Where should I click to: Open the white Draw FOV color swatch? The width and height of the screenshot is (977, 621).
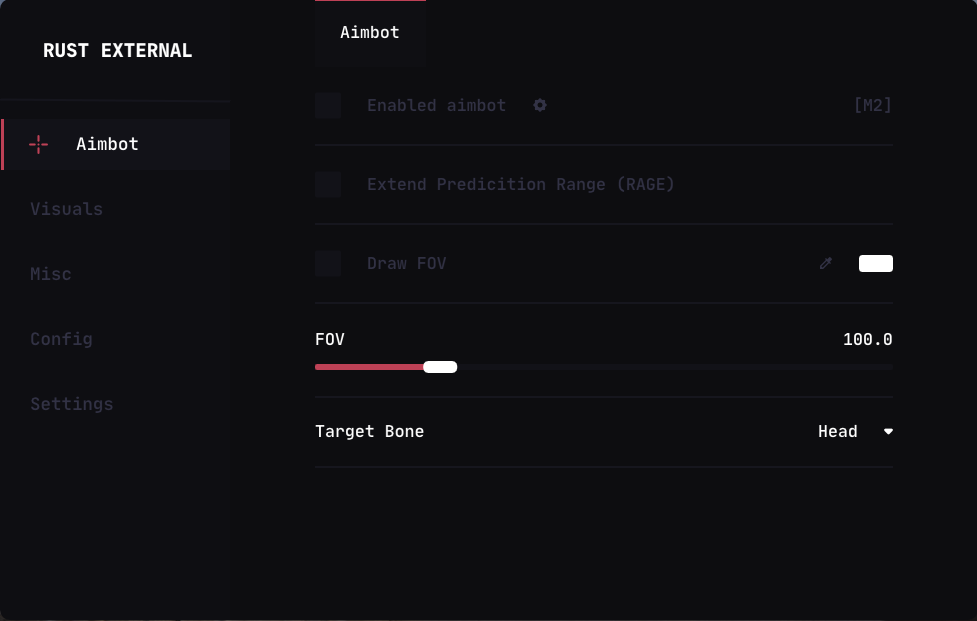[x=875, y=263]
